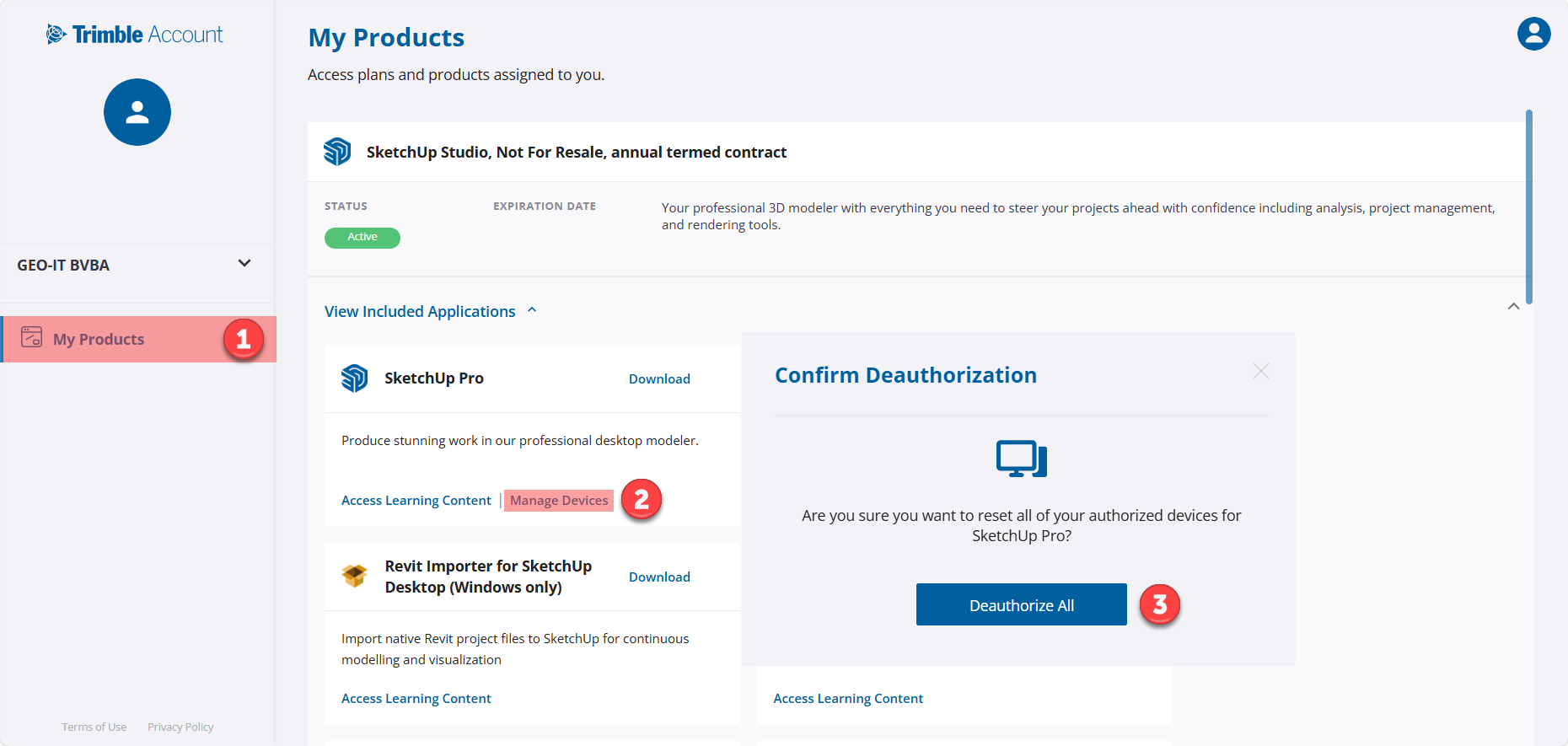Screen dimensions: 1568x746
Task: Click 'Produce stunning work' description text
Action: [520, 441]
